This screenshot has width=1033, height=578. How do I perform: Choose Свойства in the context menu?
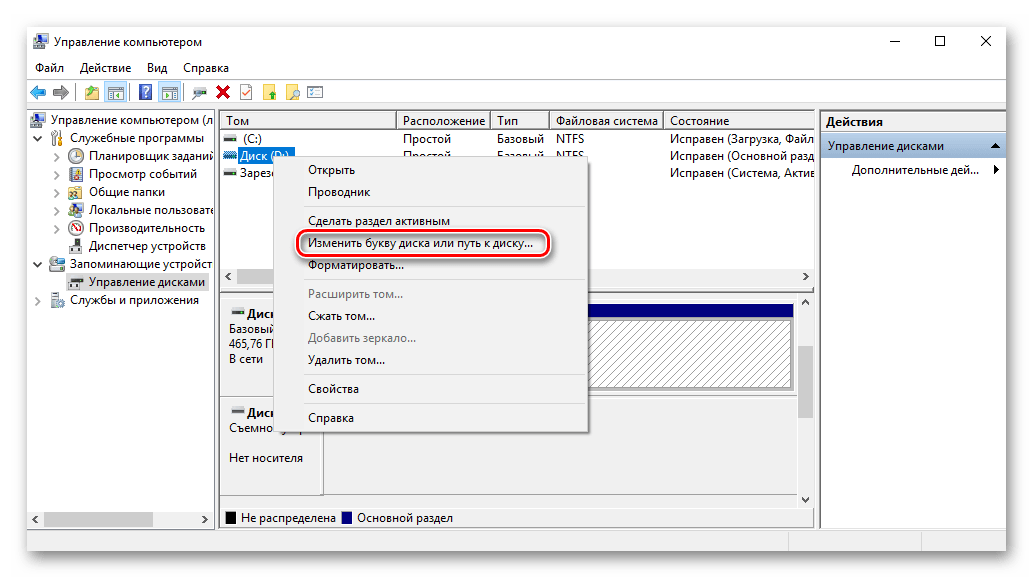[x=431, y=389]
